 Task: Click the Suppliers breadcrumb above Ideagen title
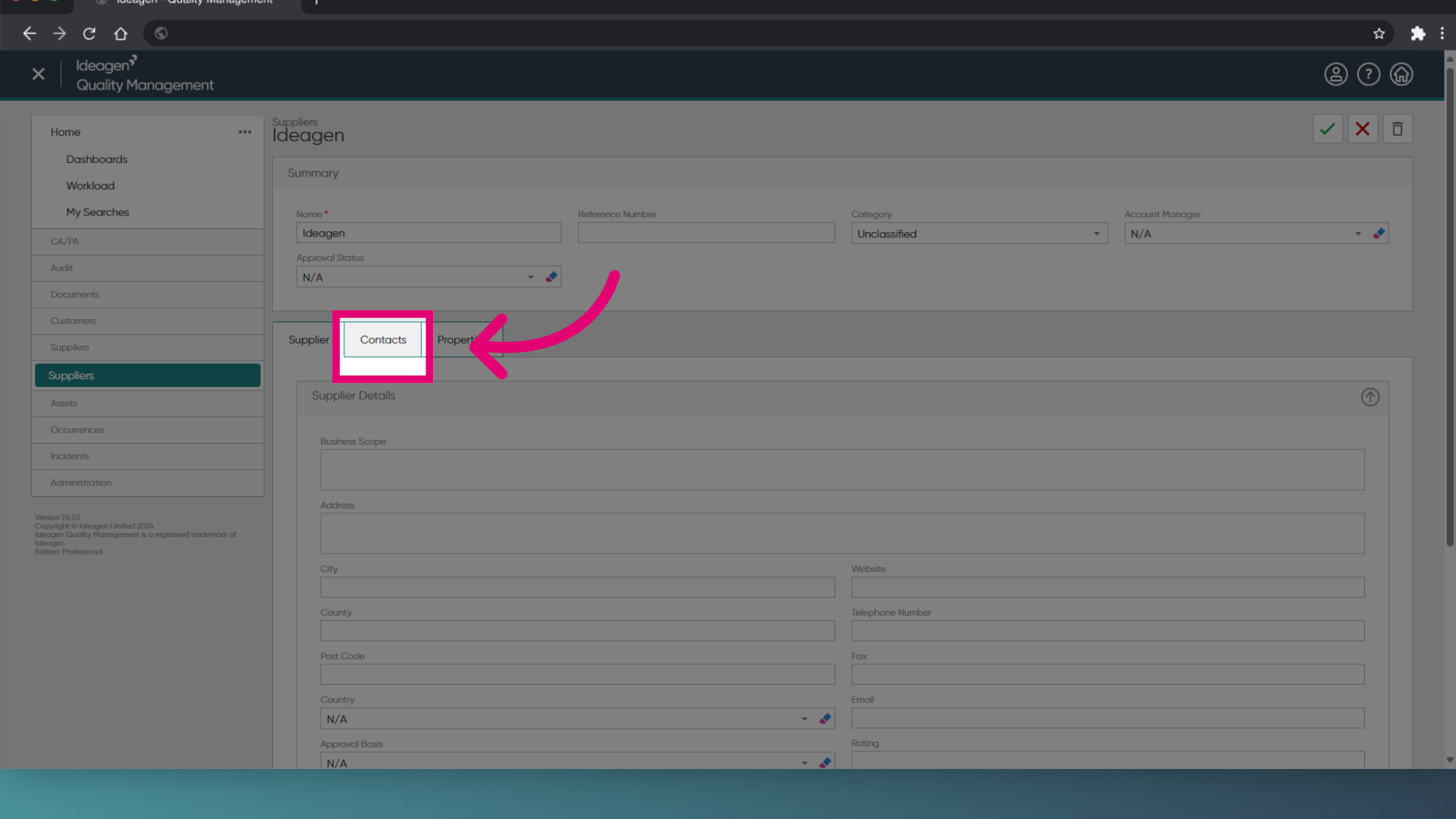point(295,122)
